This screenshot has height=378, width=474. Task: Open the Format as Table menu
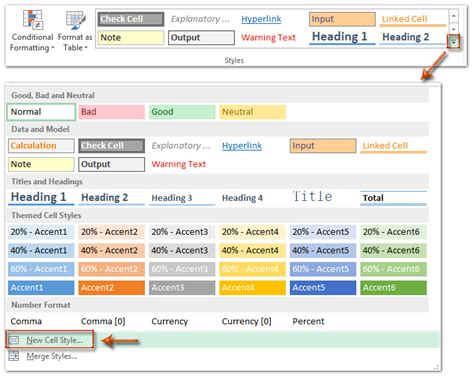(75, 31)
